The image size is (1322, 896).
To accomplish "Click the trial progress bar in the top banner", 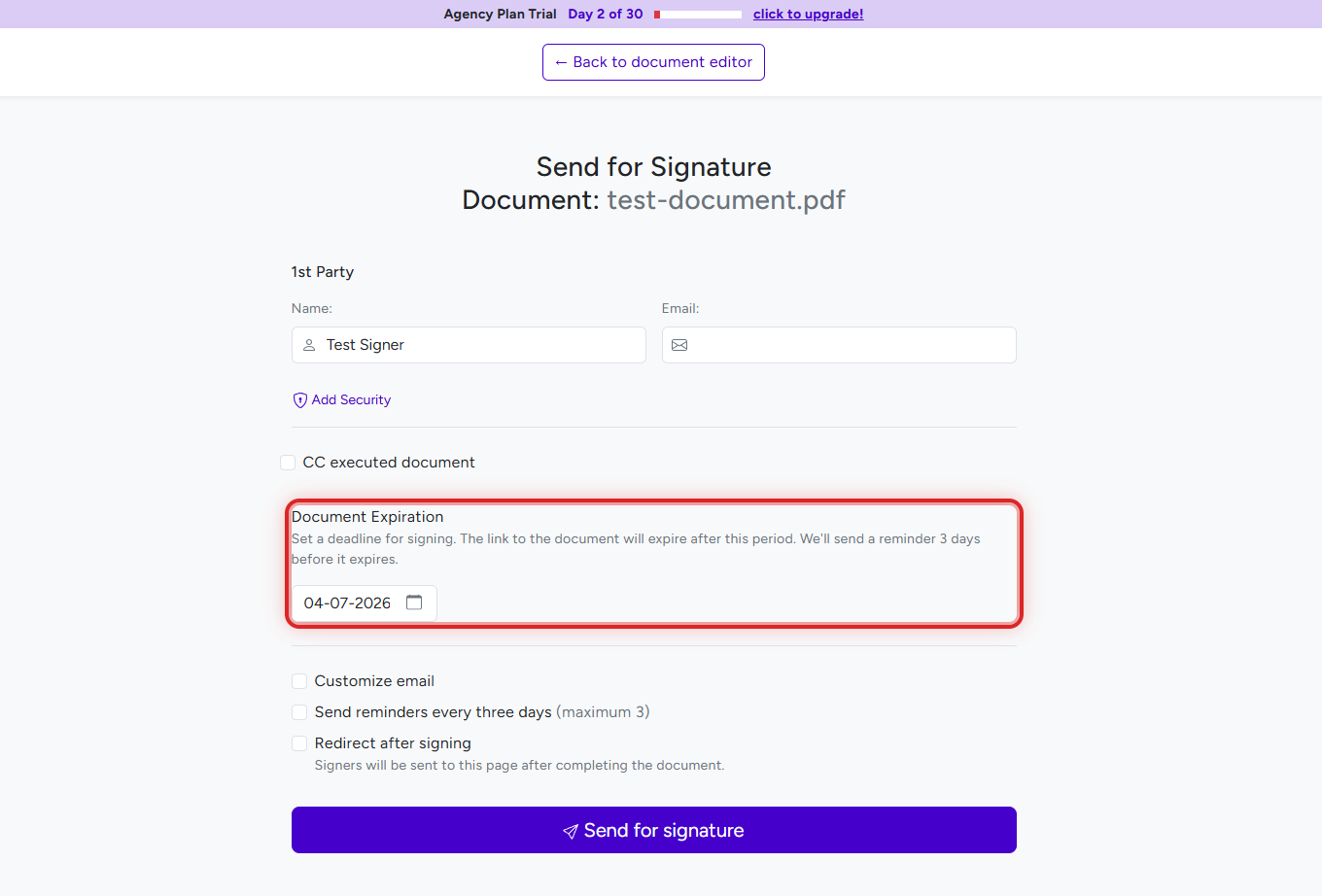I will (697, 14).
